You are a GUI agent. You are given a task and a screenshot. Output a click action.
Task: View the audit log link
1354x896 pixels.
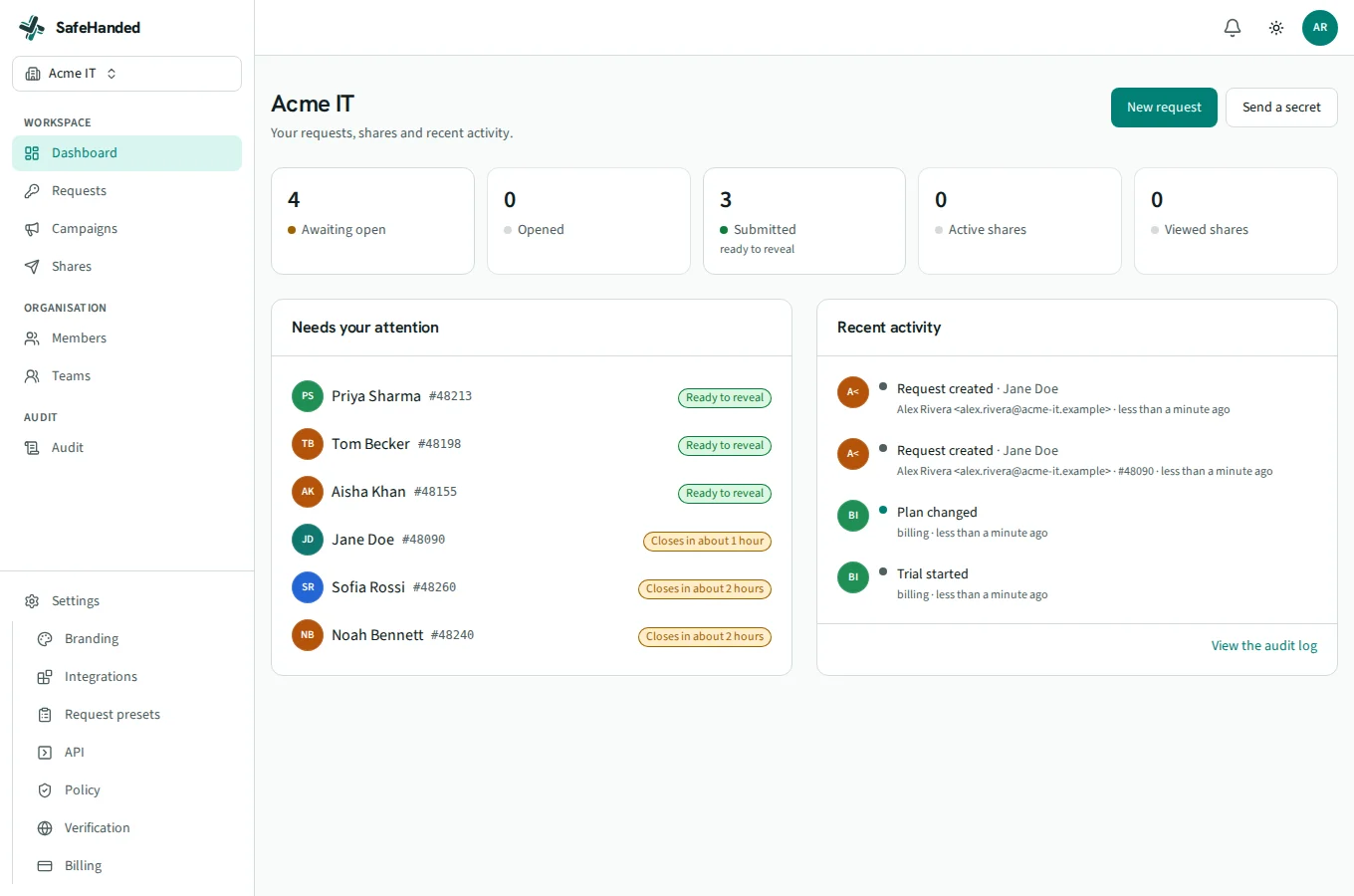[x=1263, y=646]
